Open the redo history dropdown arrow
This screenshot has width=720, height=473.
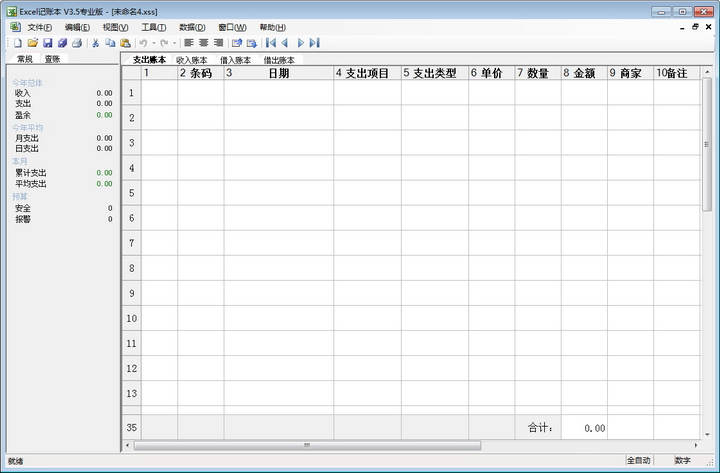[x=175, y=43]
